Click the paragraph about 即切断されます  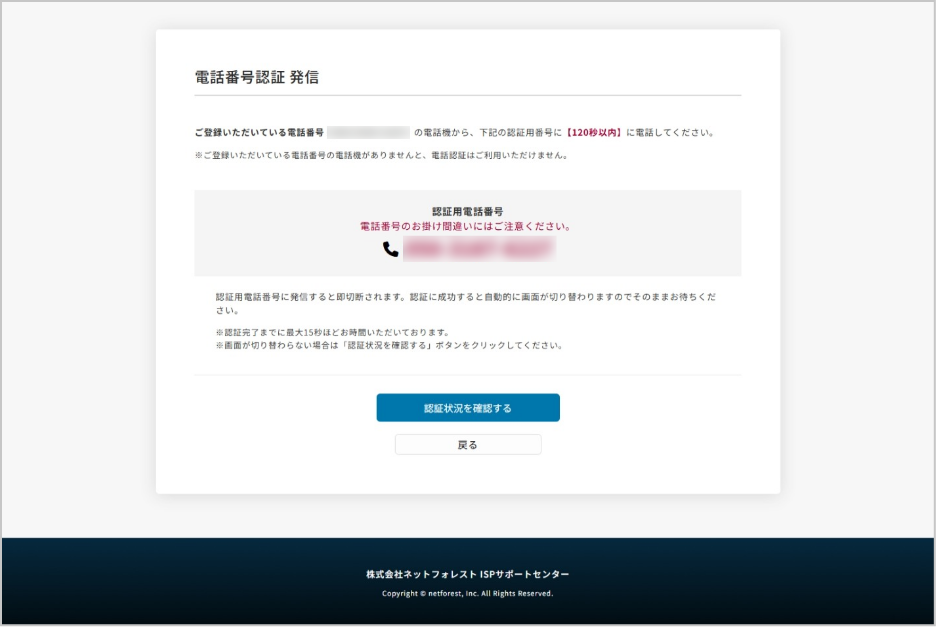click(x=466, y=297)
